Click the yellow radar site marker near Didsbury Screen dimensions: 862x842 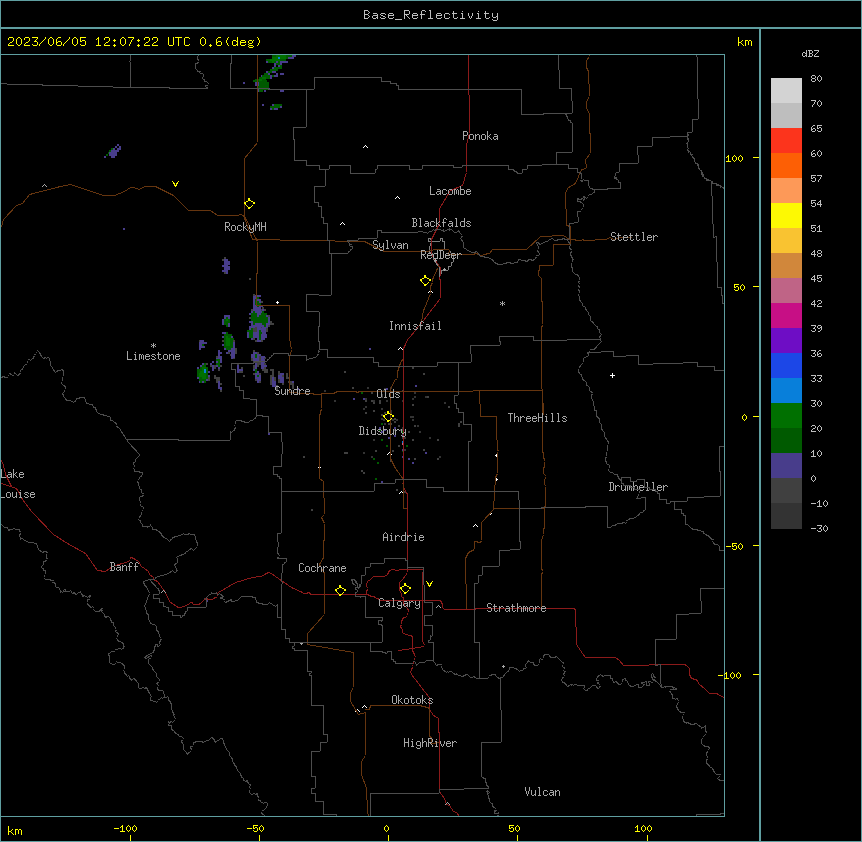388,417
